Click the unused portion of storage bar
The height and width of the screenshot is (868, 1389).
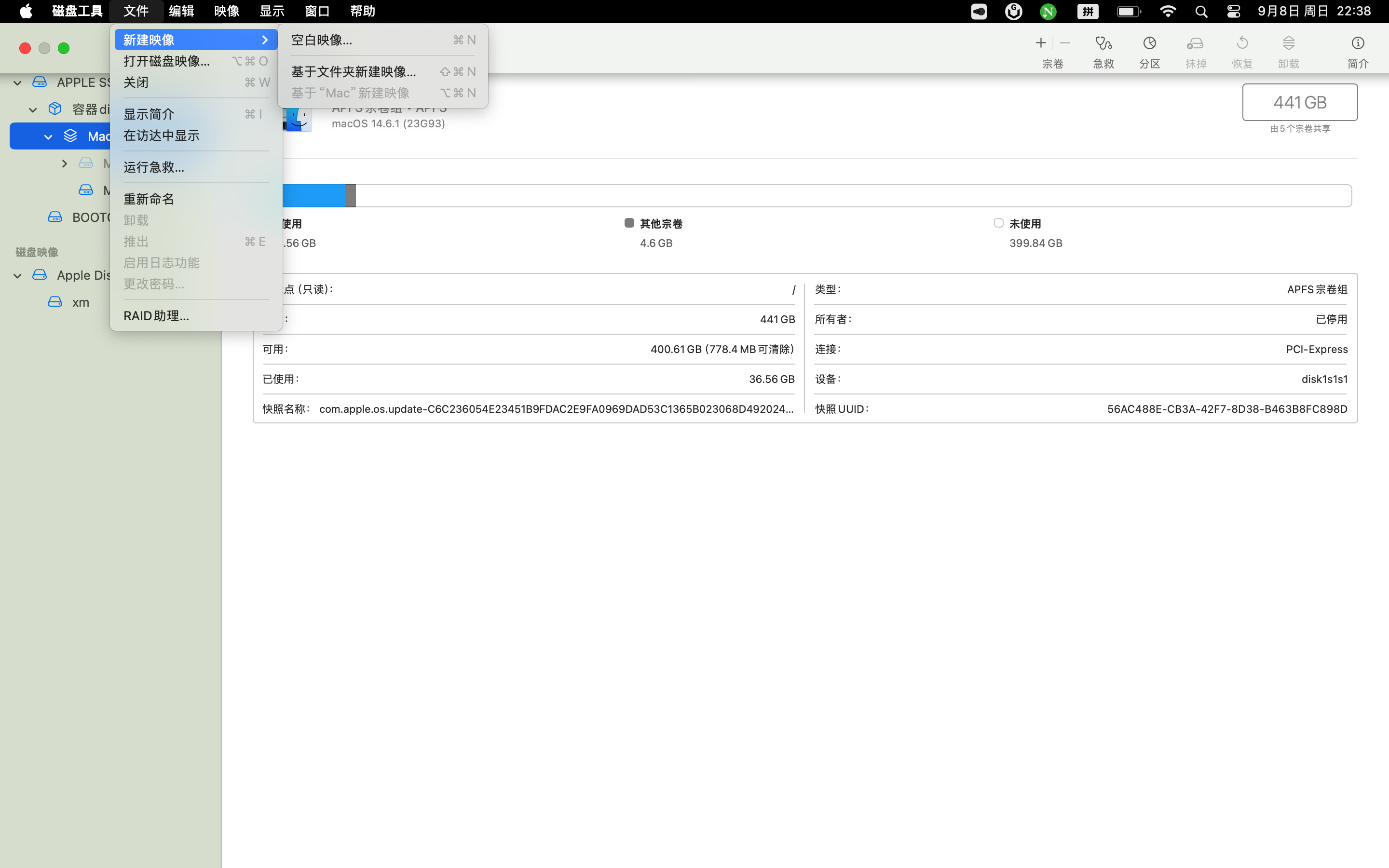point(854,196)
